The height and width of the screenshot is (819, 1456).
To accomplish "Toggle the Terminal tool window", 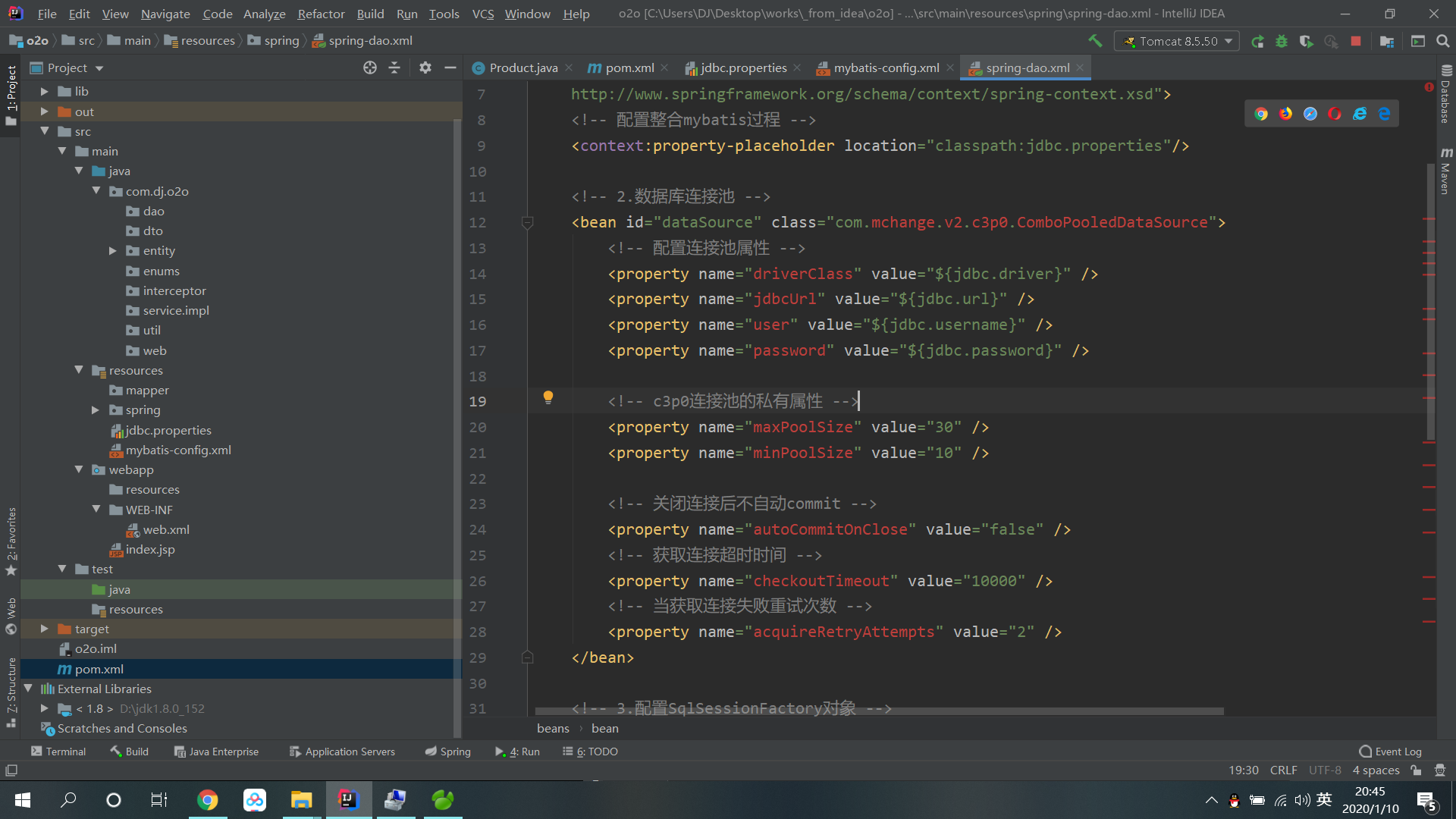I will coord(58,752).
